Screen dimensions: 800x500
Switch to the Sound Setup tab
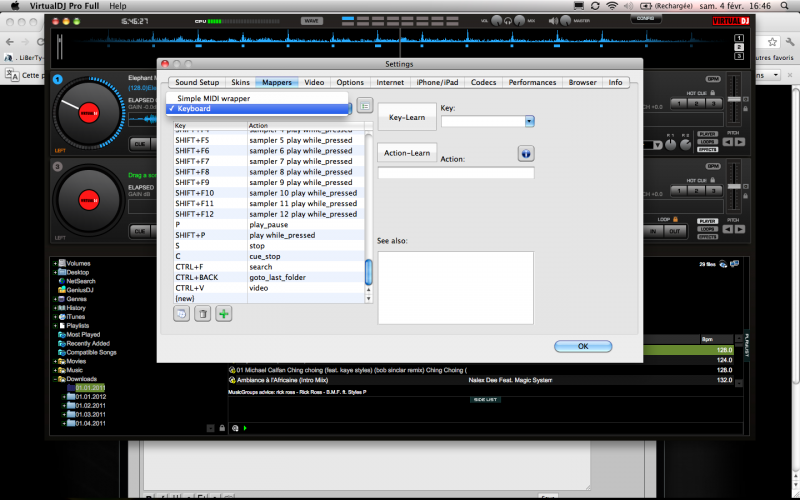click(195, 82)
